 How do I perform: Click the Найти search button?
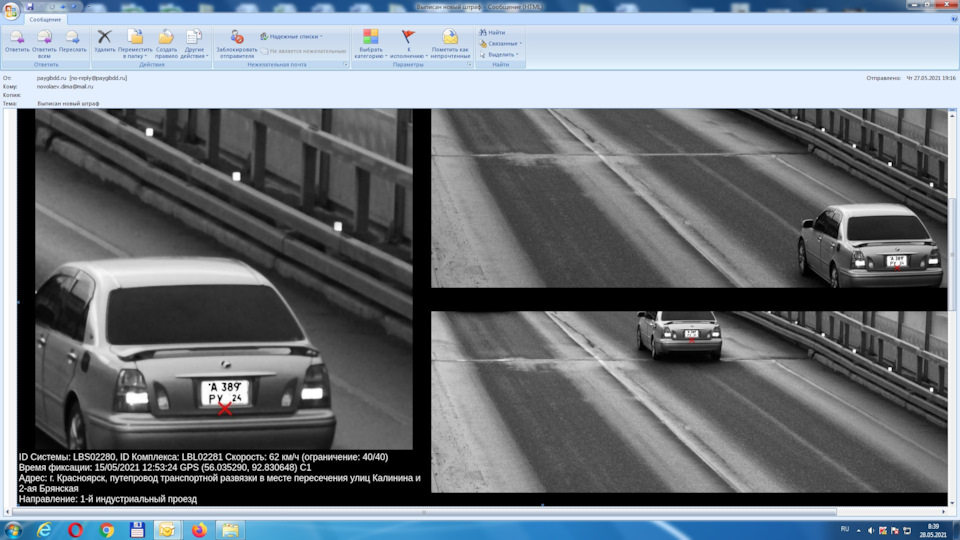492,32
